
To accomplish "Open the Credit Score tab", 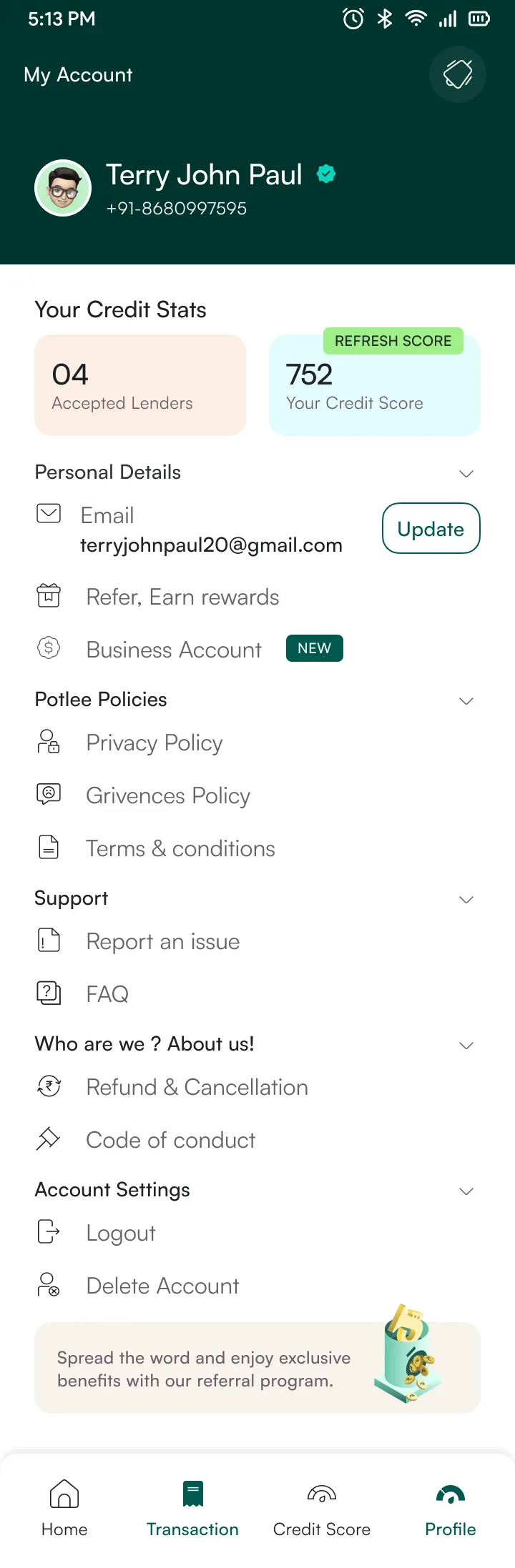I will (x=322, y=1508).
